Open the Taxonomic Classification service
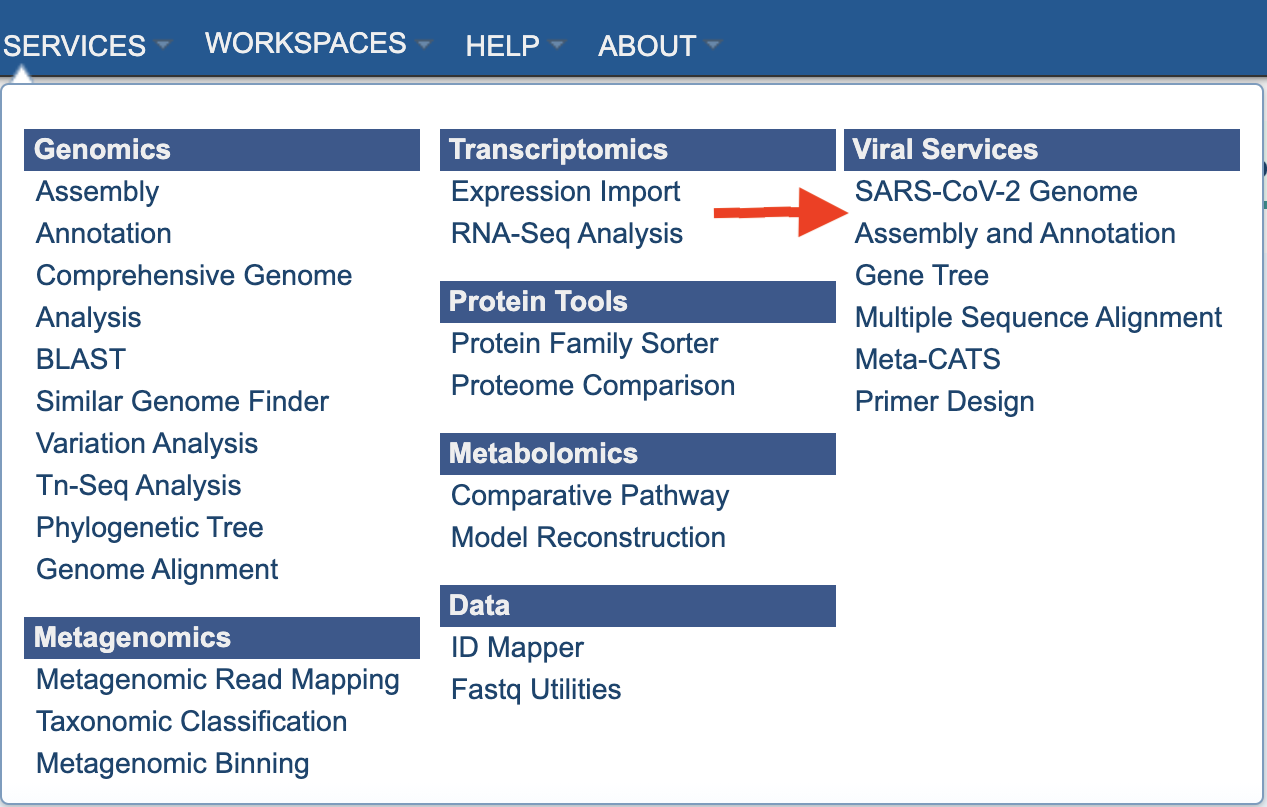Viewport: 1267px width, 807px height. (191, 721)
